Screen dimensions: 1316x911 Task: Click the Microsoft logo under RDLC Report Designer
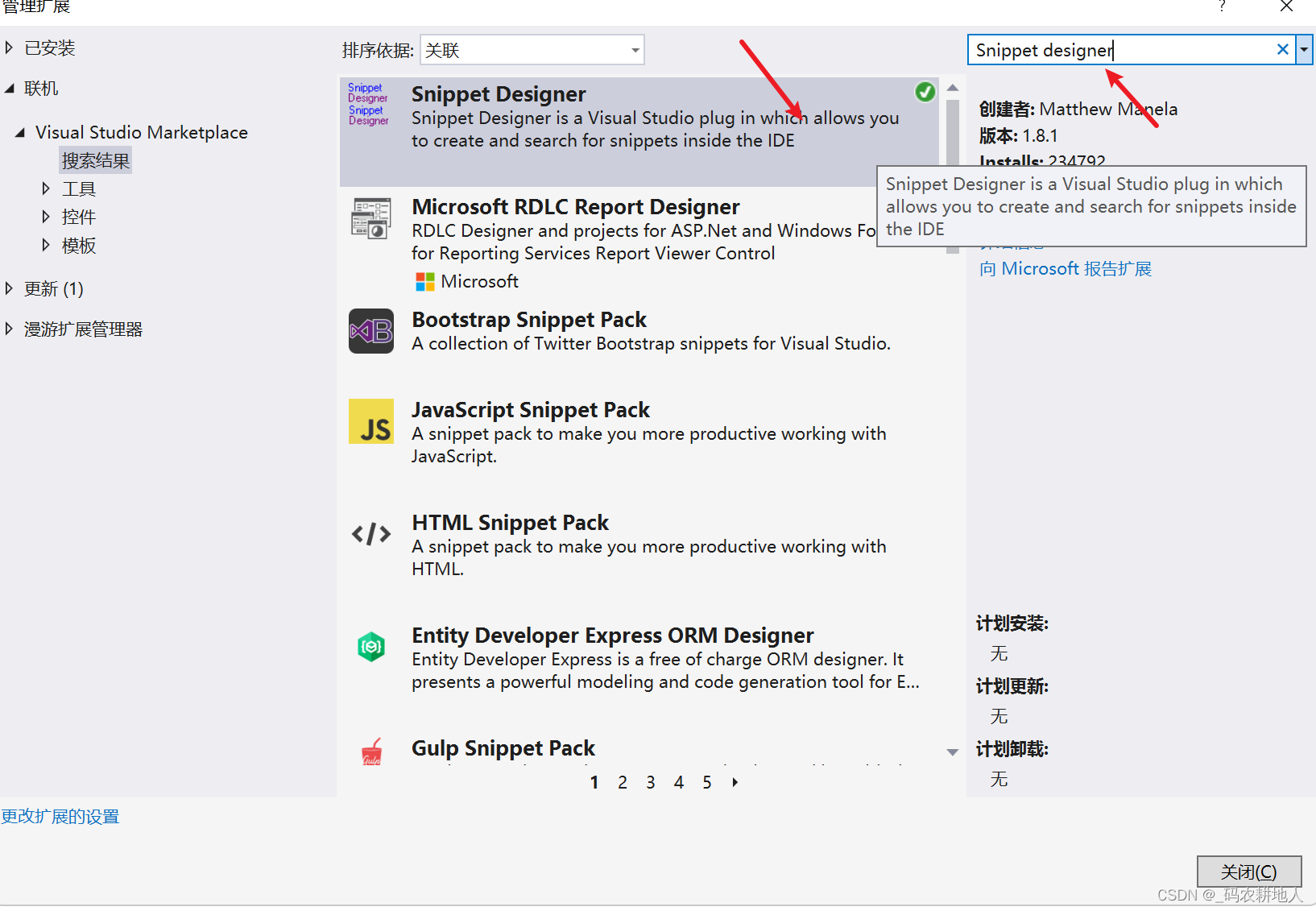pos(424,281)
